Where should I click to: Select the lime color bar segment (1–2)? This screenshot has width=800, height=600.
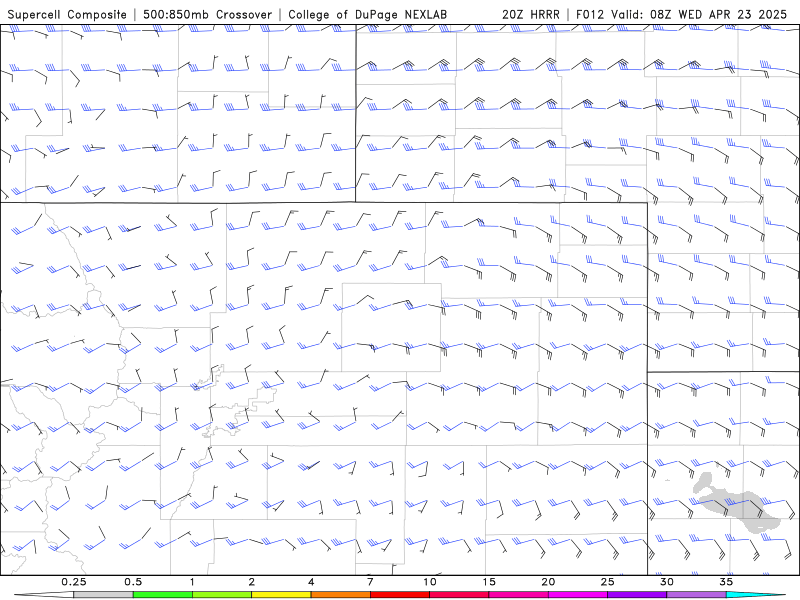click(x=222, y=595)
